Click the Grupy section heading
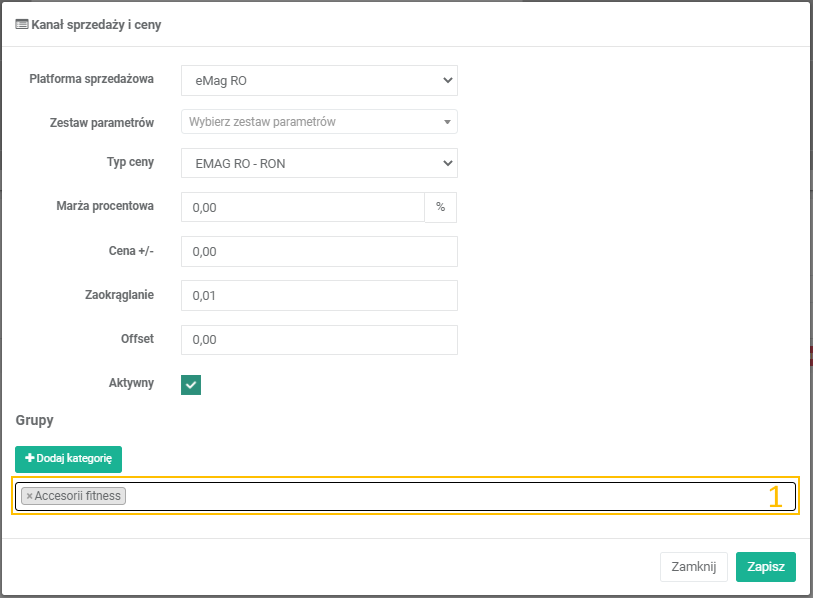The width and height of the screenshot is (813, 598). click(34, 421)
